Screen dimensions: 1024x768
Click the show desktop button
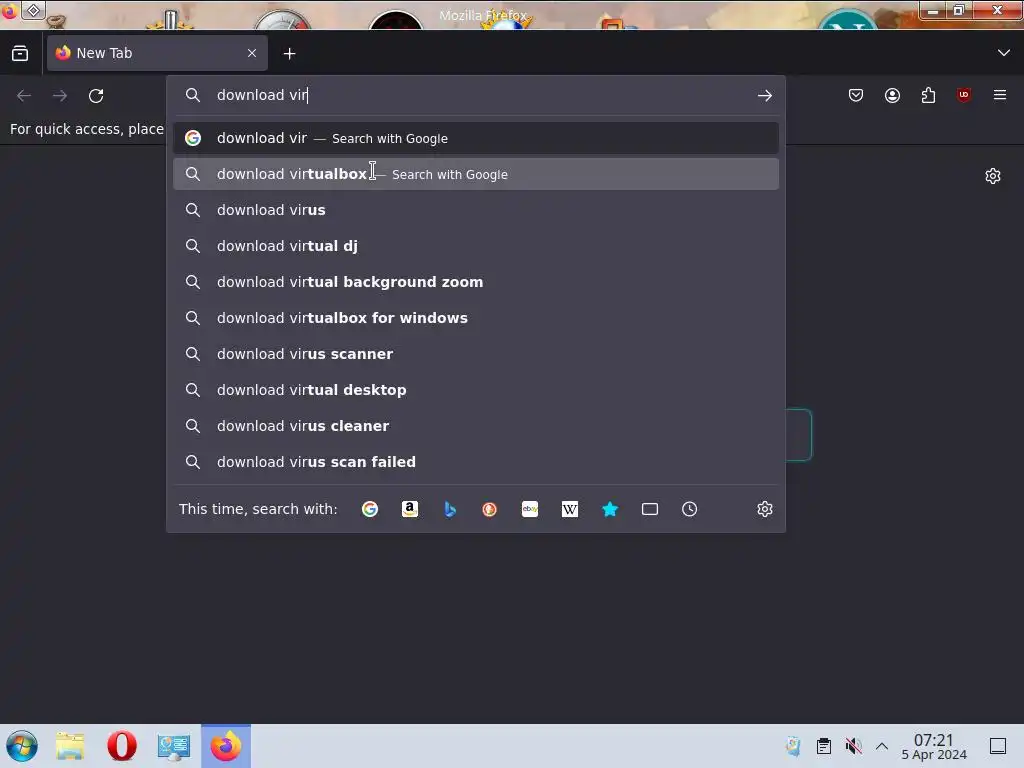pyautogui.click(x=998, y=746)
